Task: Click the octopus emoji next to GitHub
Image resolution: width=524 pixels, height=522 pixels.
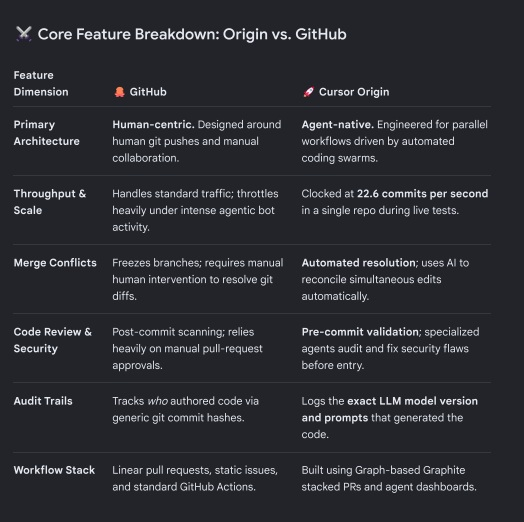Action: tap(119, 92)
